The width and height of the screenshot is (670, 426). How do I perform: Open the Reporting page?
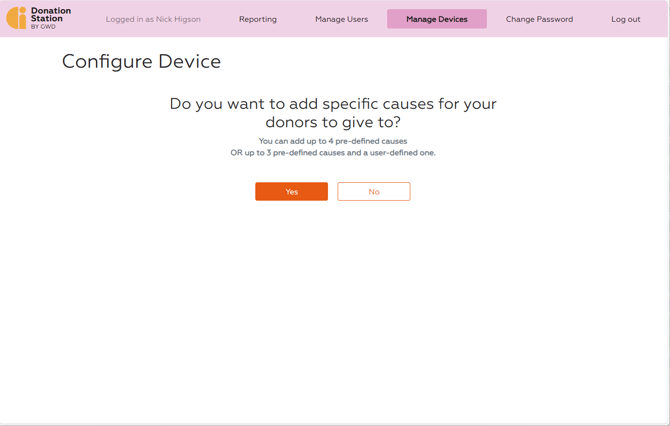pyautogui.click(x=258, y=19)
